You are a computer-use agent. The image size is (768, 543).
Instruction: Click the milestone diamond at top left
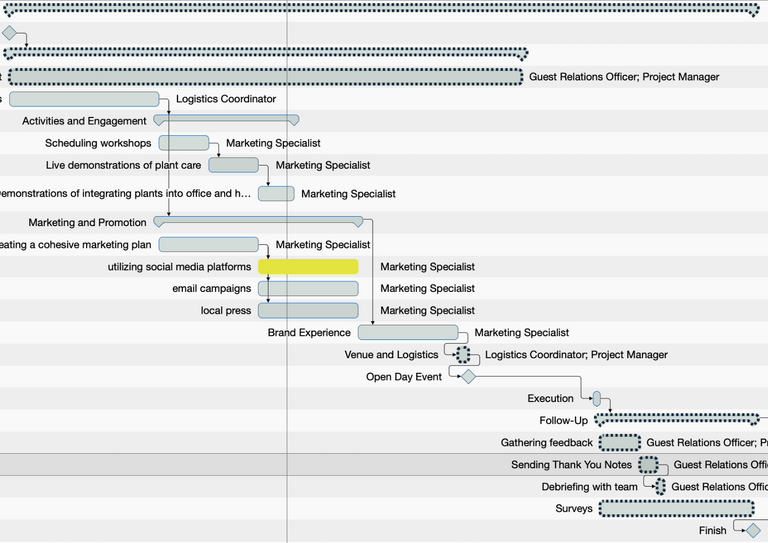pyautogui.click(x=9, y=33)
